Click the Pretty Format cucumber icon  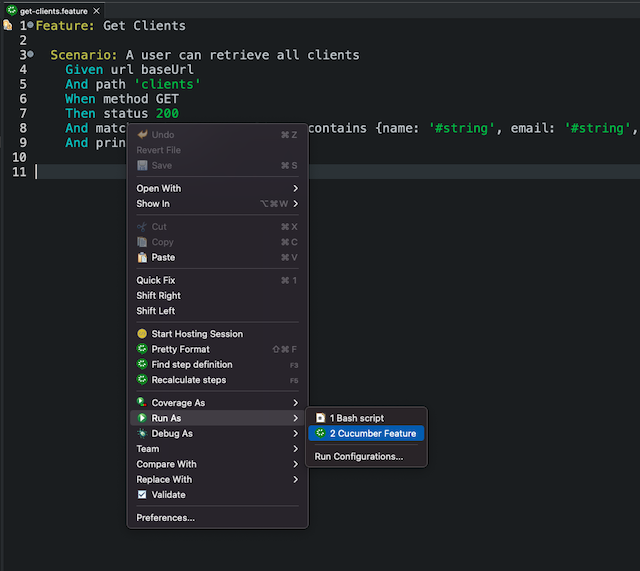[x=142, y=349]
